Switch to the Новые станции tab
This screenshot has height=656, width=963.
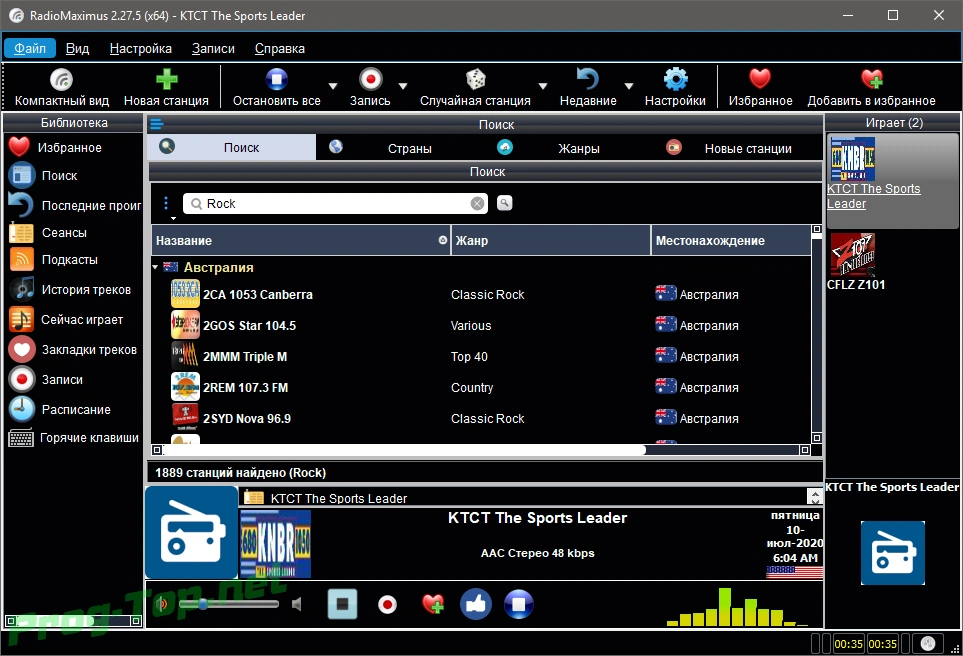coord(737,148)
